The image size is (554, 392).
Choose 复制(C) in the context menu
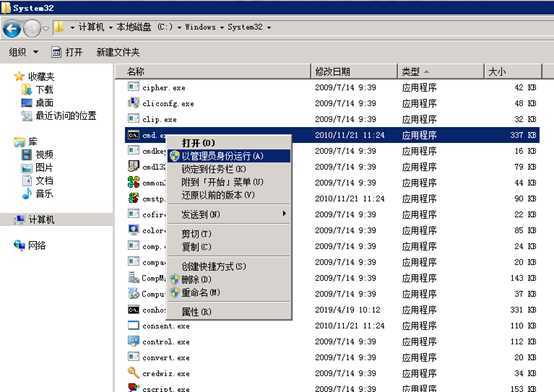[x=229, y=247]
